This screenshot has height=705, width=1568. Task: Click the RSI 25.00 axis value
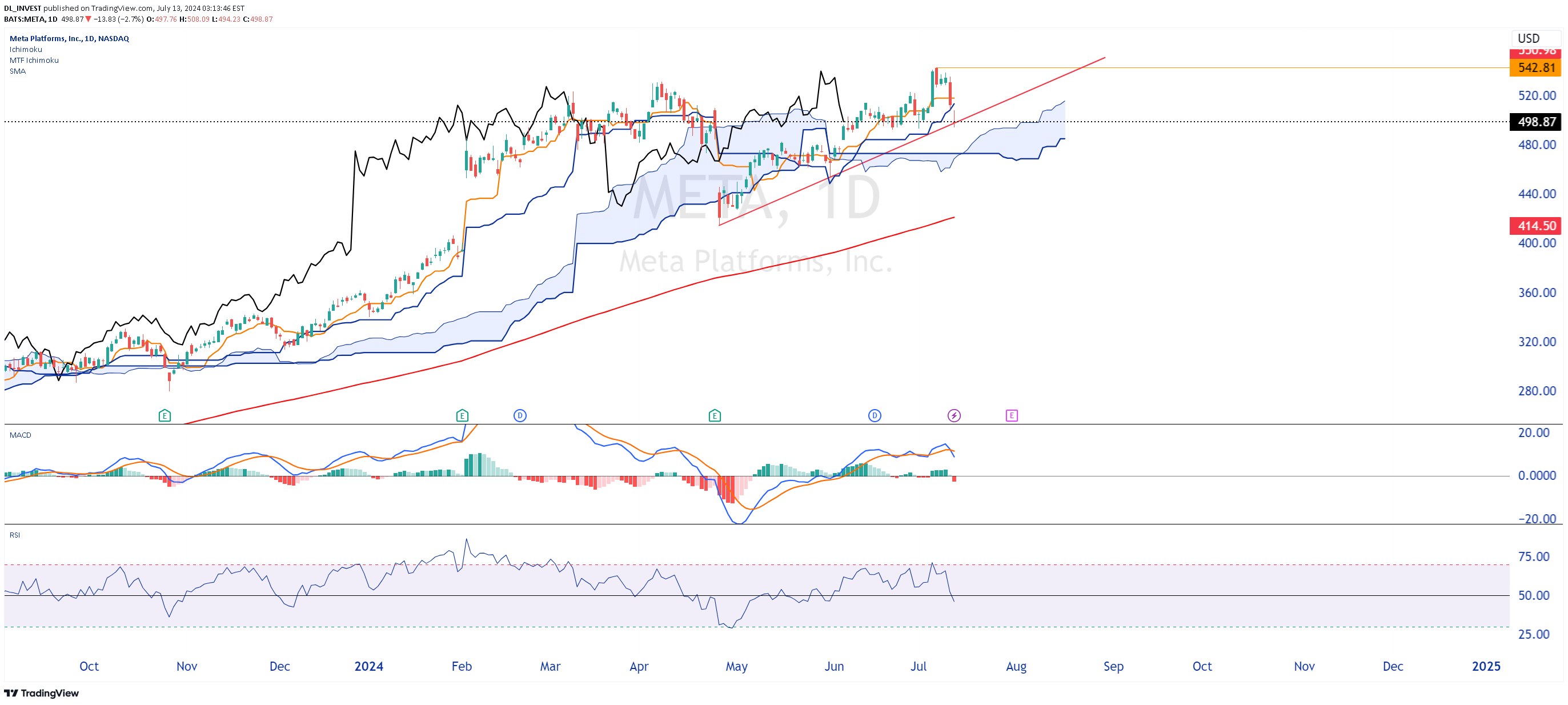pos(1534,634)
